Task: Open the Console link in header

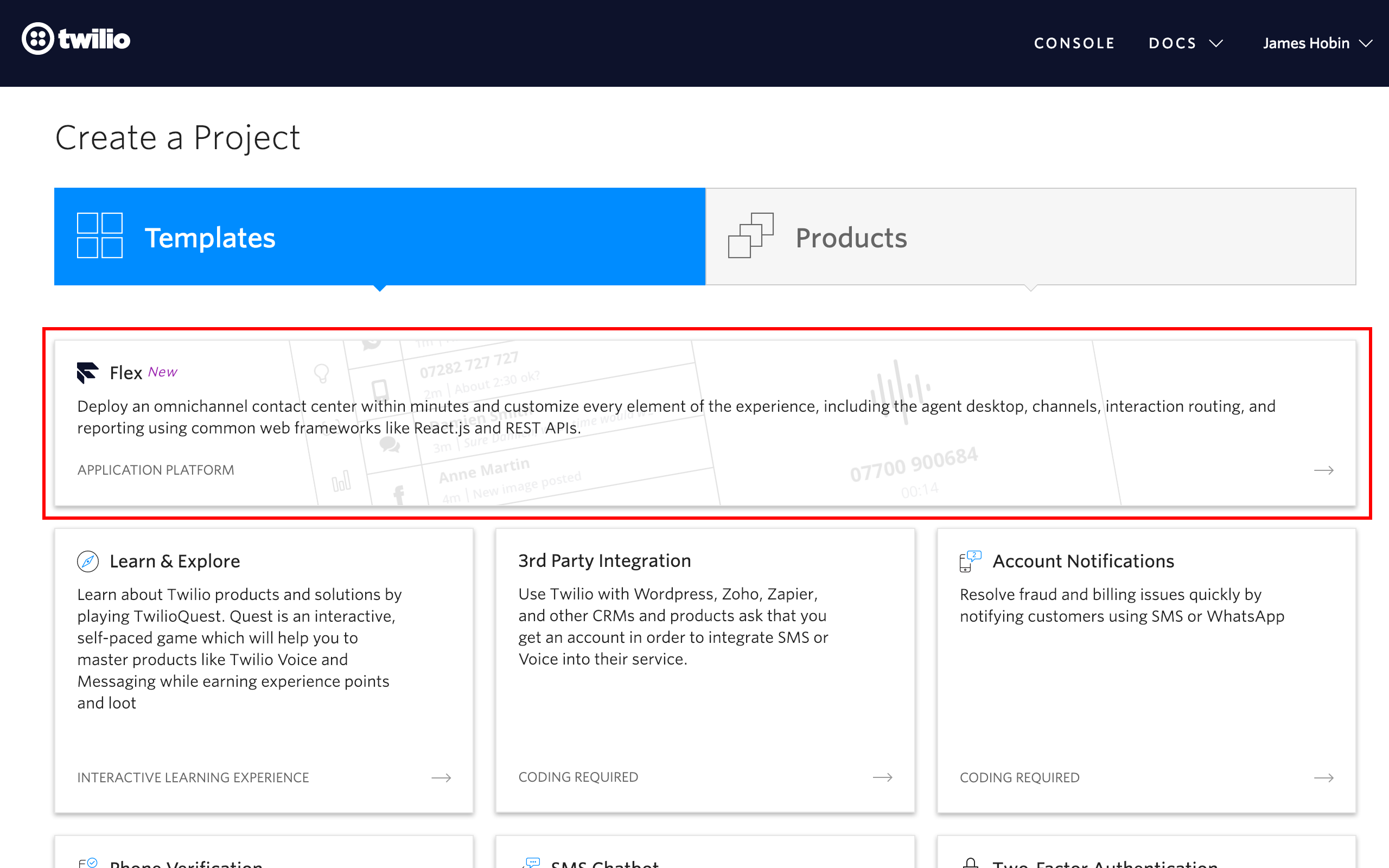Action: click(1074, 43)
